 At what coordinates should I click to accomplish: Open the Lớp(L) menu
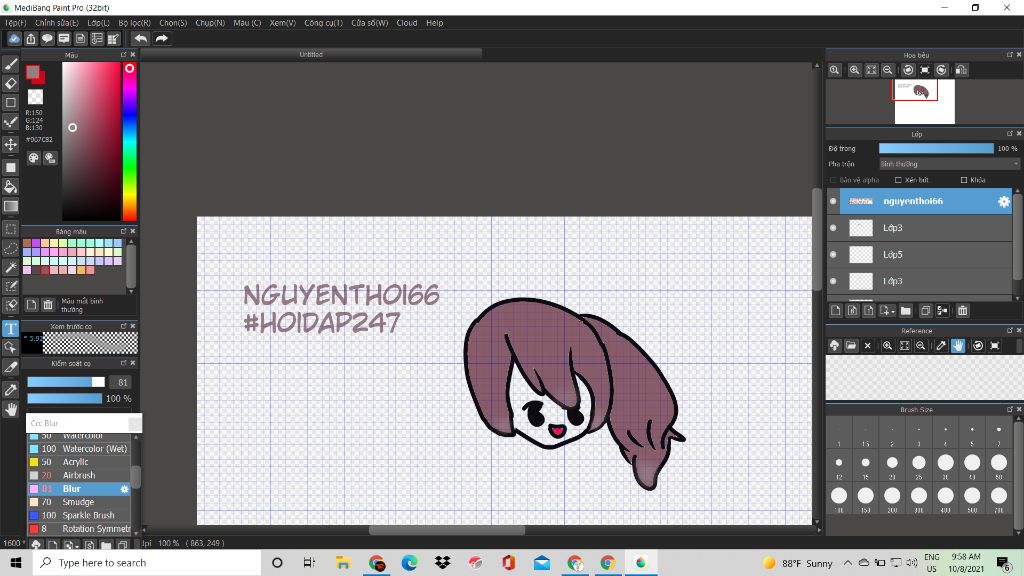point(99,23)
